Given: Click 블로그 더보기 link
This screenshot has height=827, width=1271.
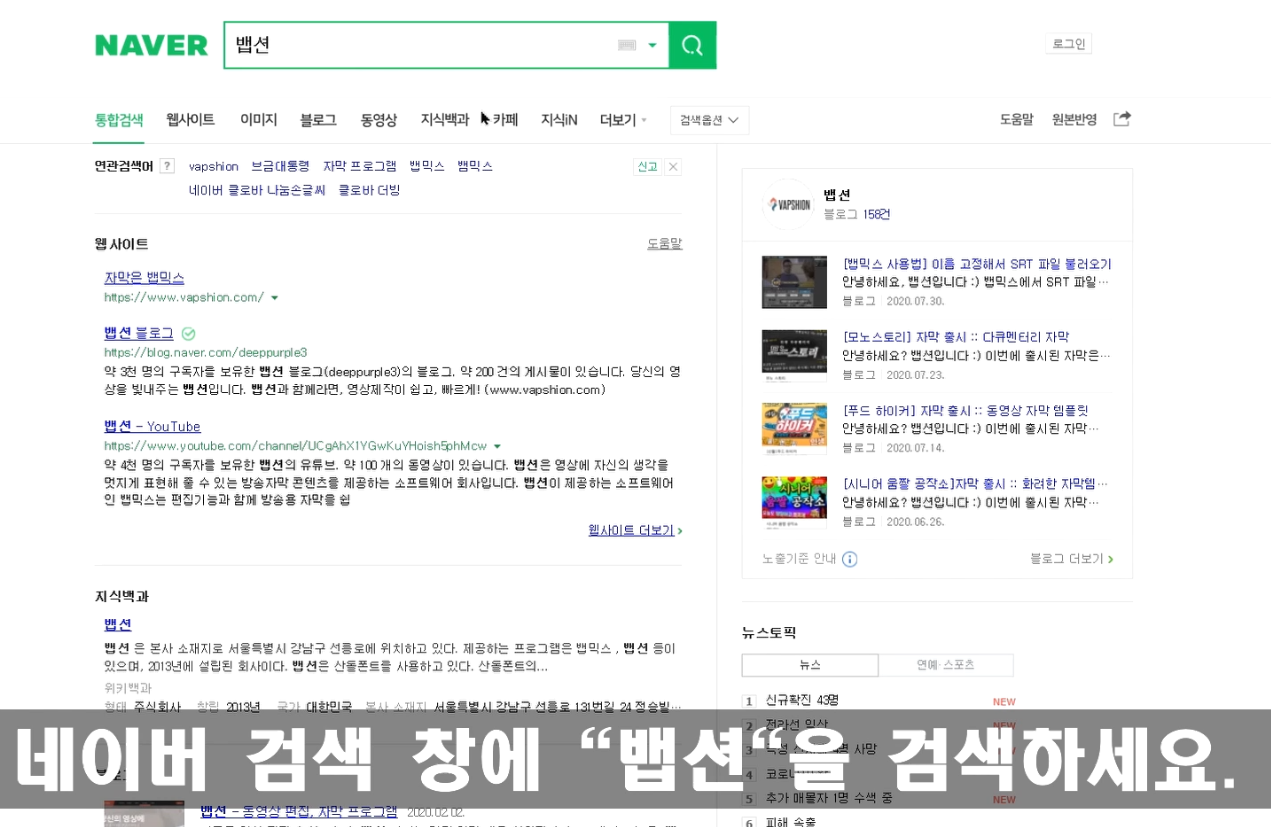Looking at the screenshot, I should coord(1071,559).
